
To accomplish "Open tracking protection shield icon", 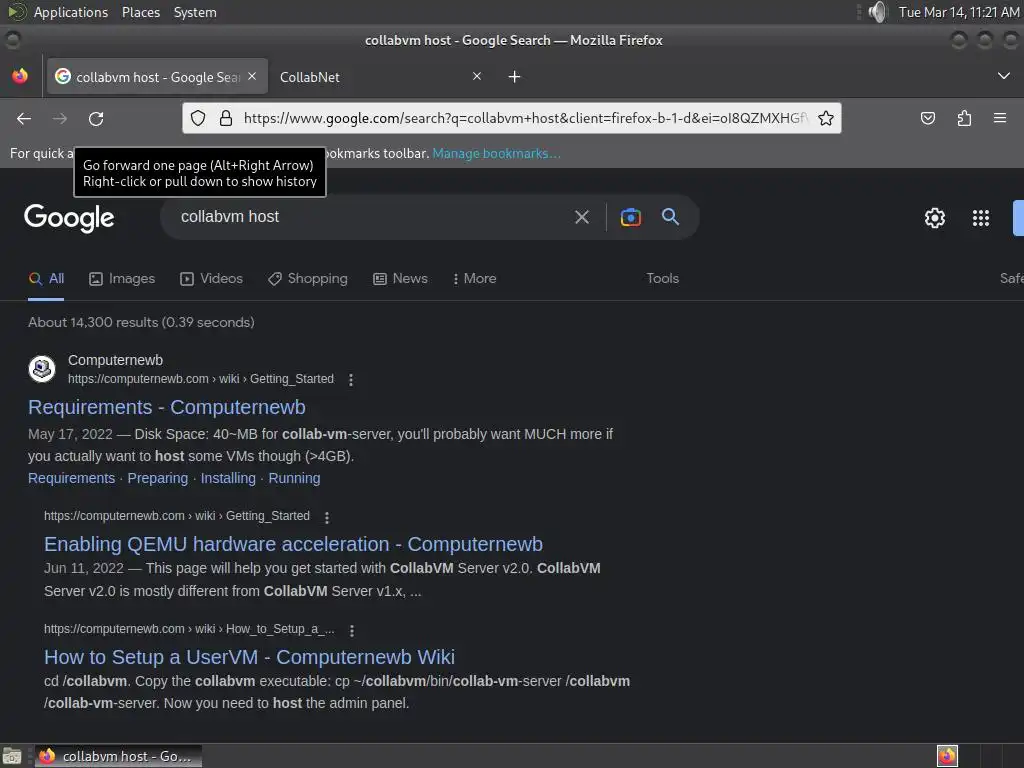I will pyautogui.click(x=198, y=118).
